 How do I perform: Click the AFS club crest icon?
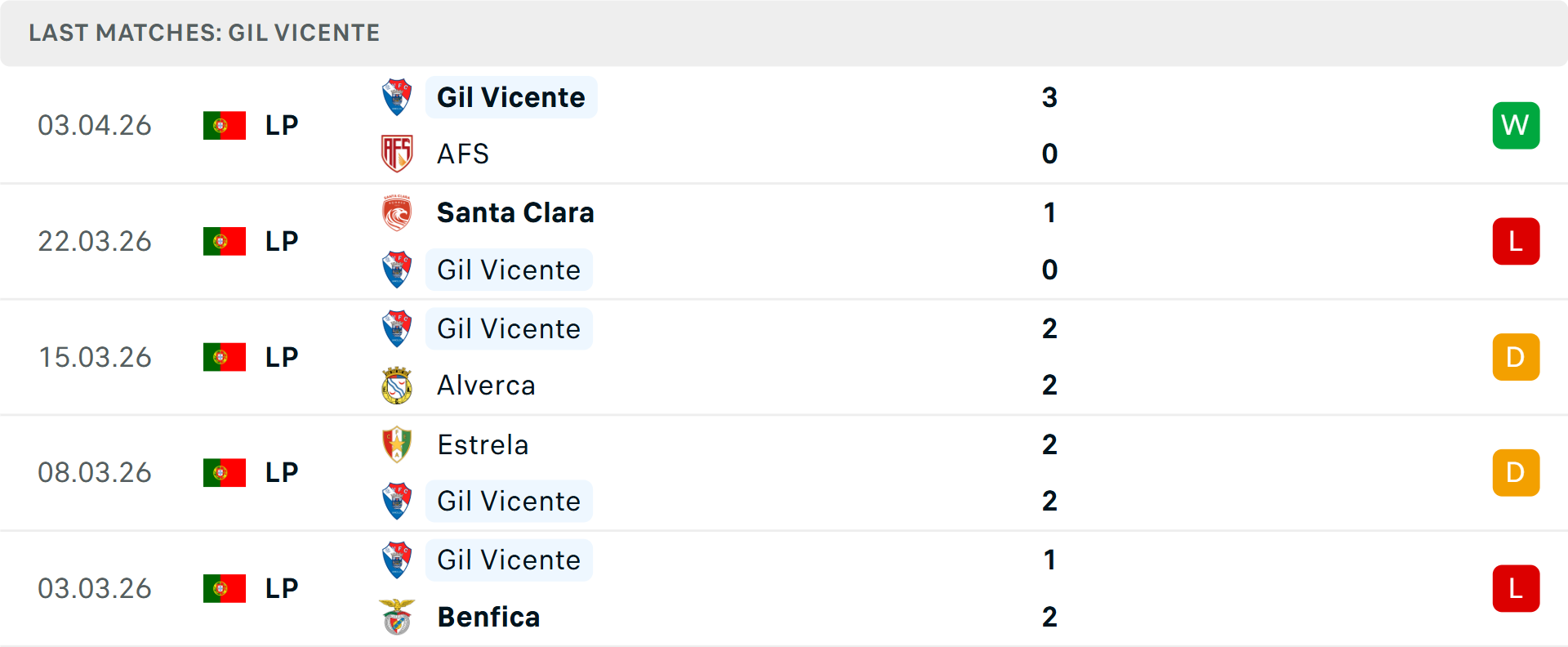397,154
